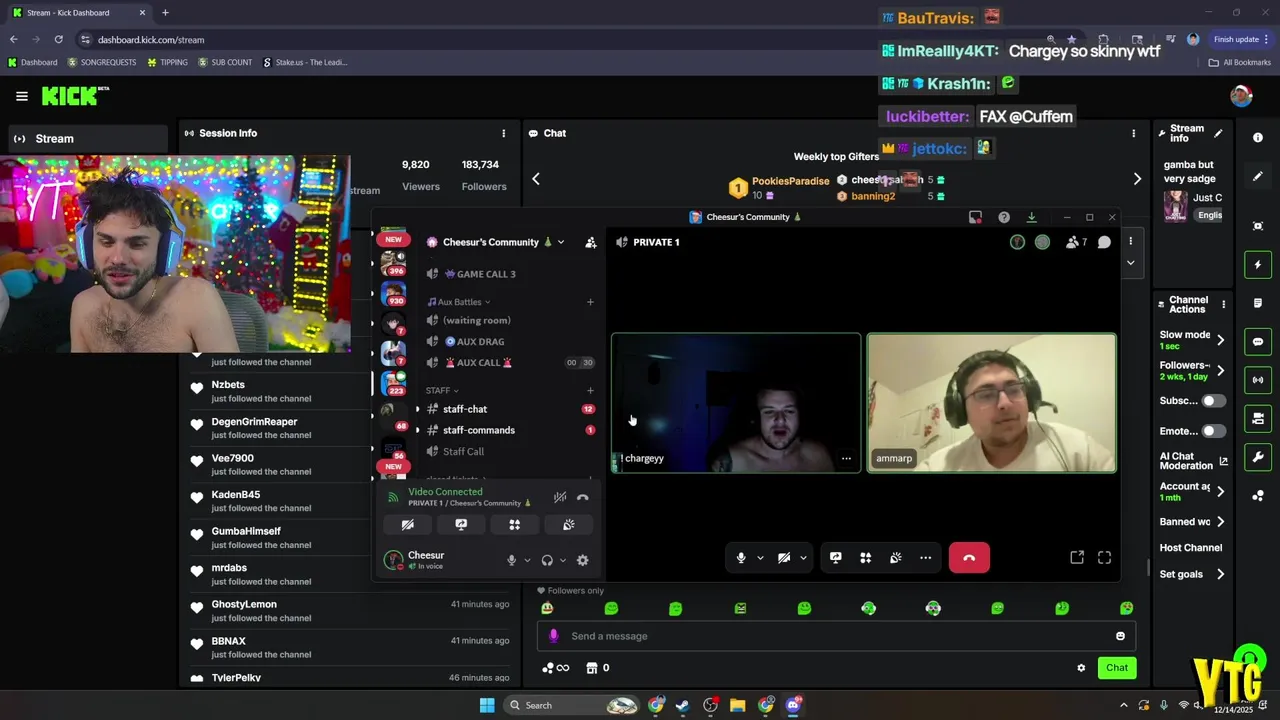The image size is (1280, 720).
Task: Toggle noise suppression in Video Connected panel
Action: (560, 497)
